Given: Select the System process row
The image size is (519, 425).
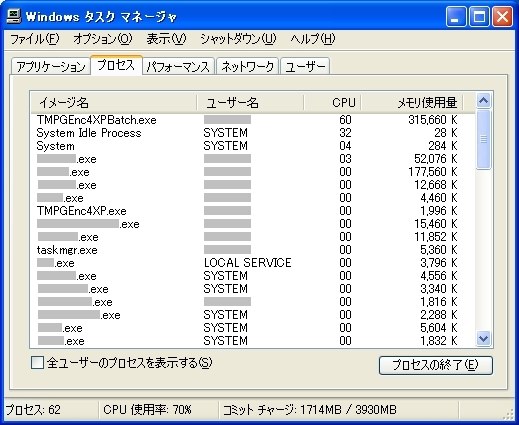Looking at the screenshot, I should 253,146.
